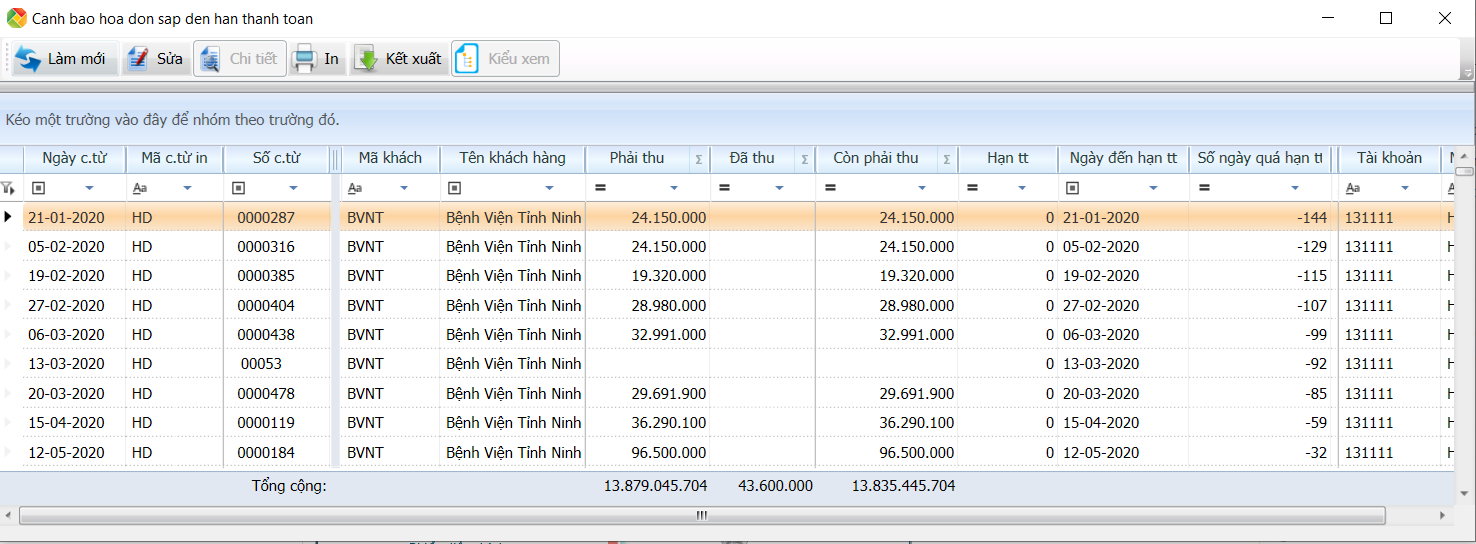Click the Kết xuất export icon
This screenshot has height=544, width=1476.
coord(367,59)
